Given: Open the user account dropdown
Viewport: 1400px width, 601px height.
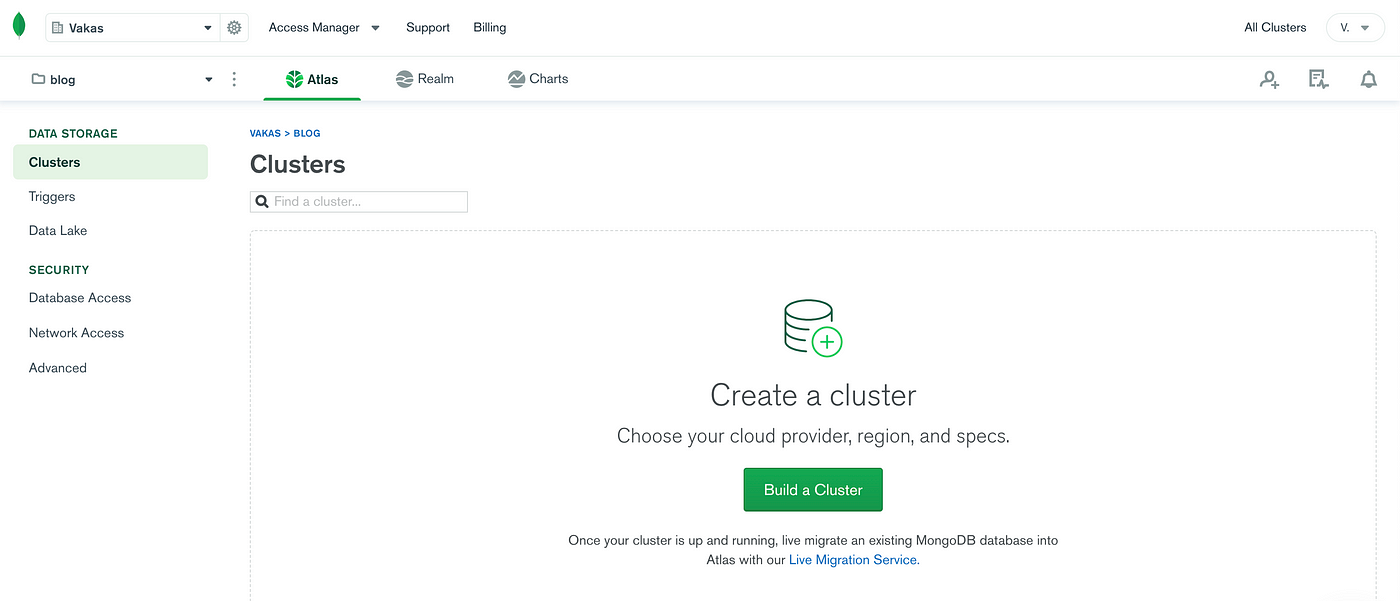Looking at the screenshot, I should pyautogui.click(x=1355, y=28).
